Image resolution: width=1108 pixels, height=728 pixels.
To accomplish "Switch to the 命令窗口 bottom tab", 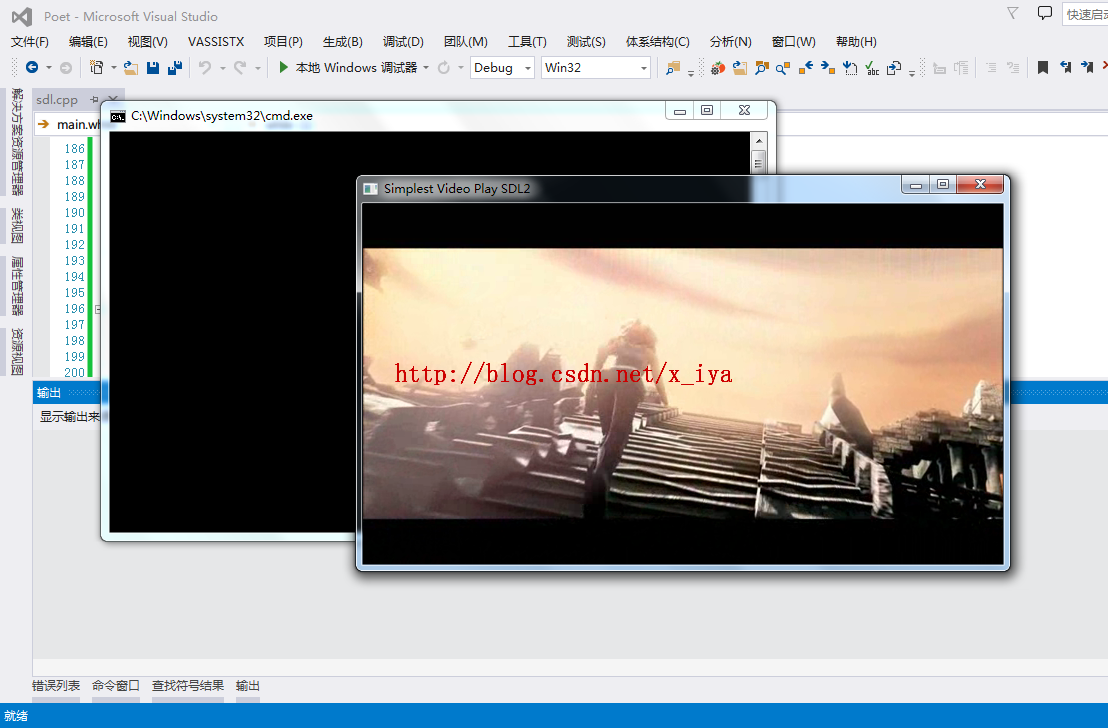I will [x=116, y=686].
